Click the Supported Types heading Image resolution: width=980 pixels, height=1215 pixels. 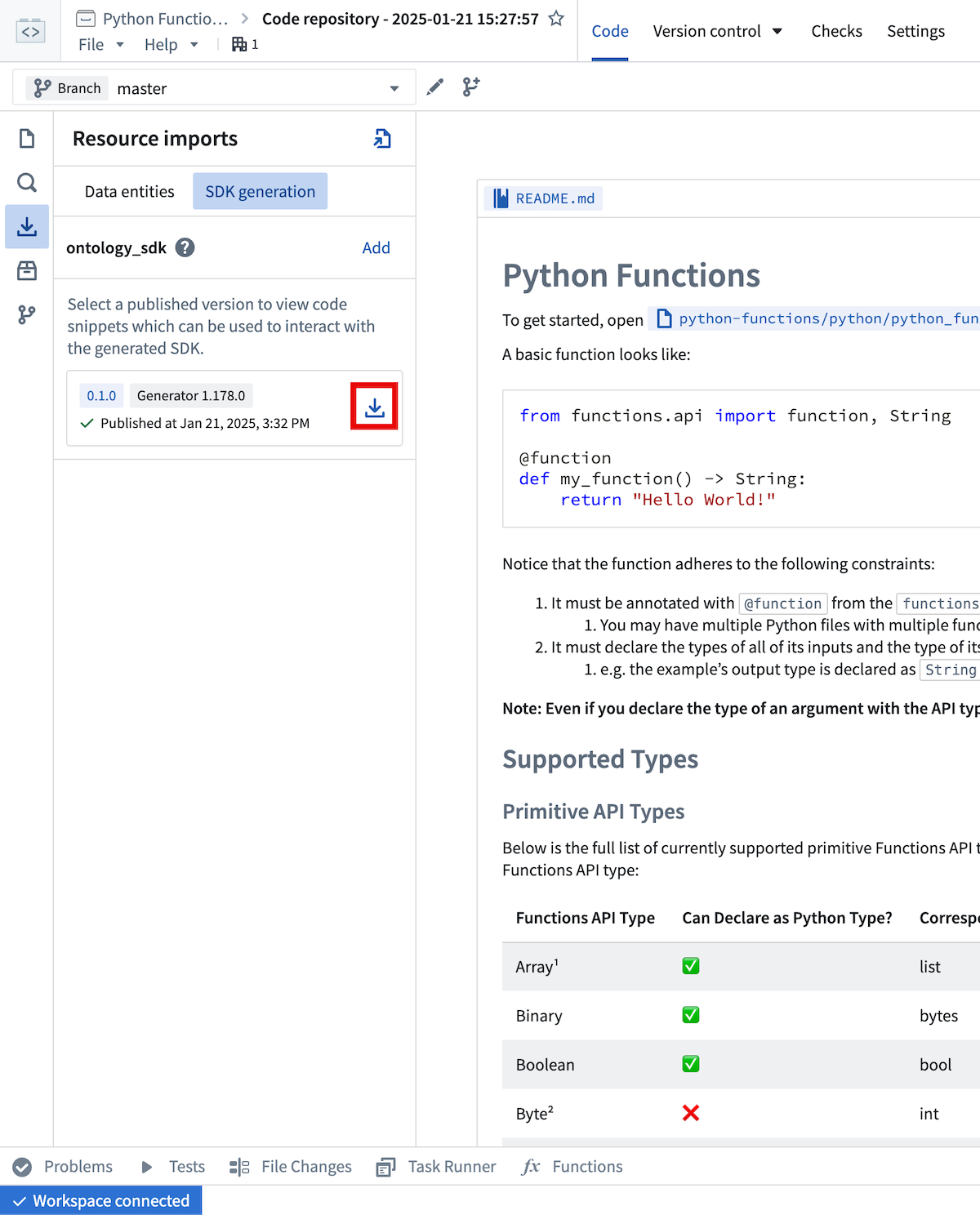point(600,759)
